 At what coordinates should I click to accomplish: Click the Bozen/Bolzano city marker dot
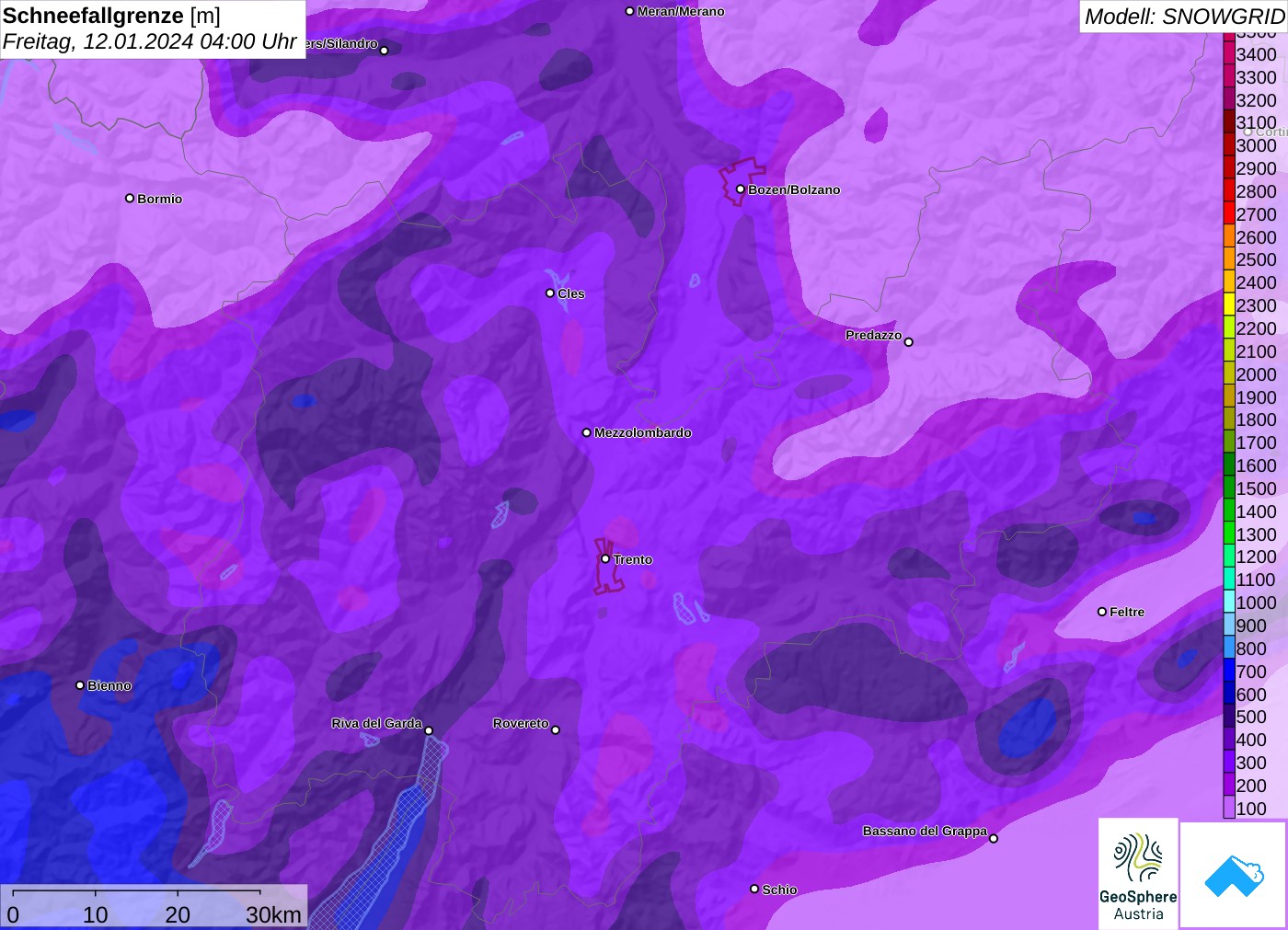coord(741,189)
